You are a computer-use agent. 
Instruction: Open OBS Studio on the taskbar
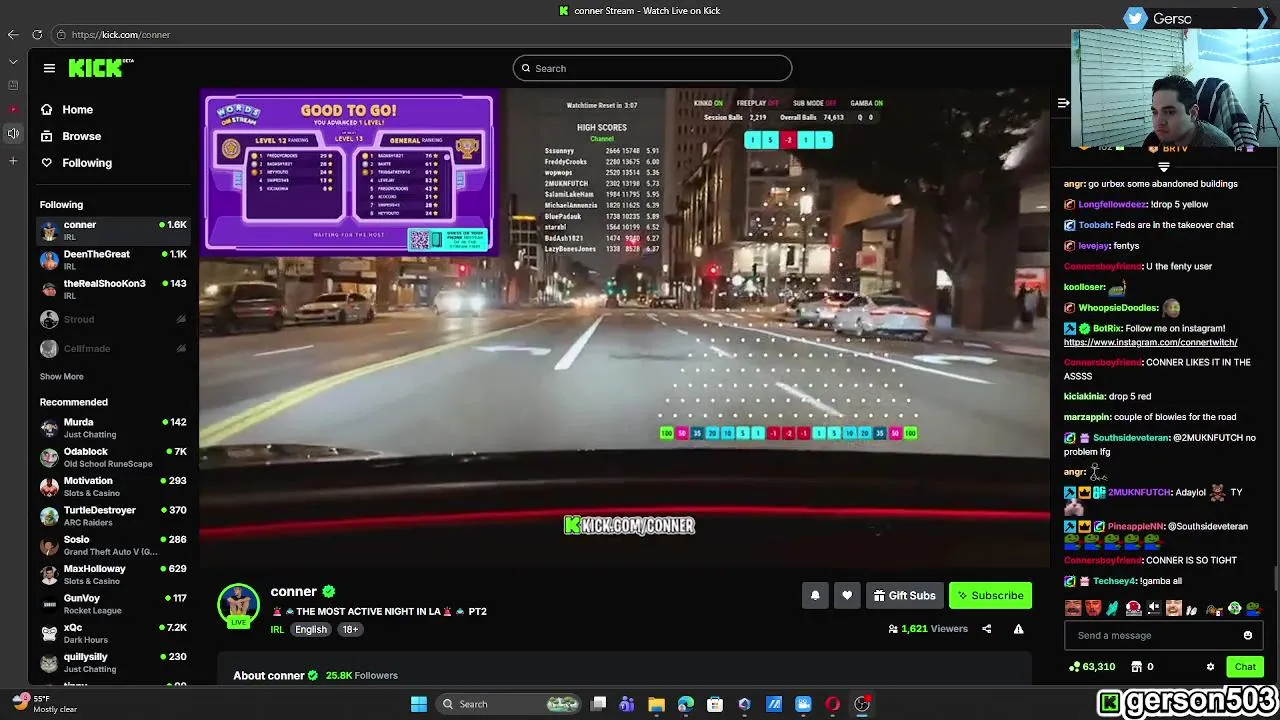click(862, 704)
